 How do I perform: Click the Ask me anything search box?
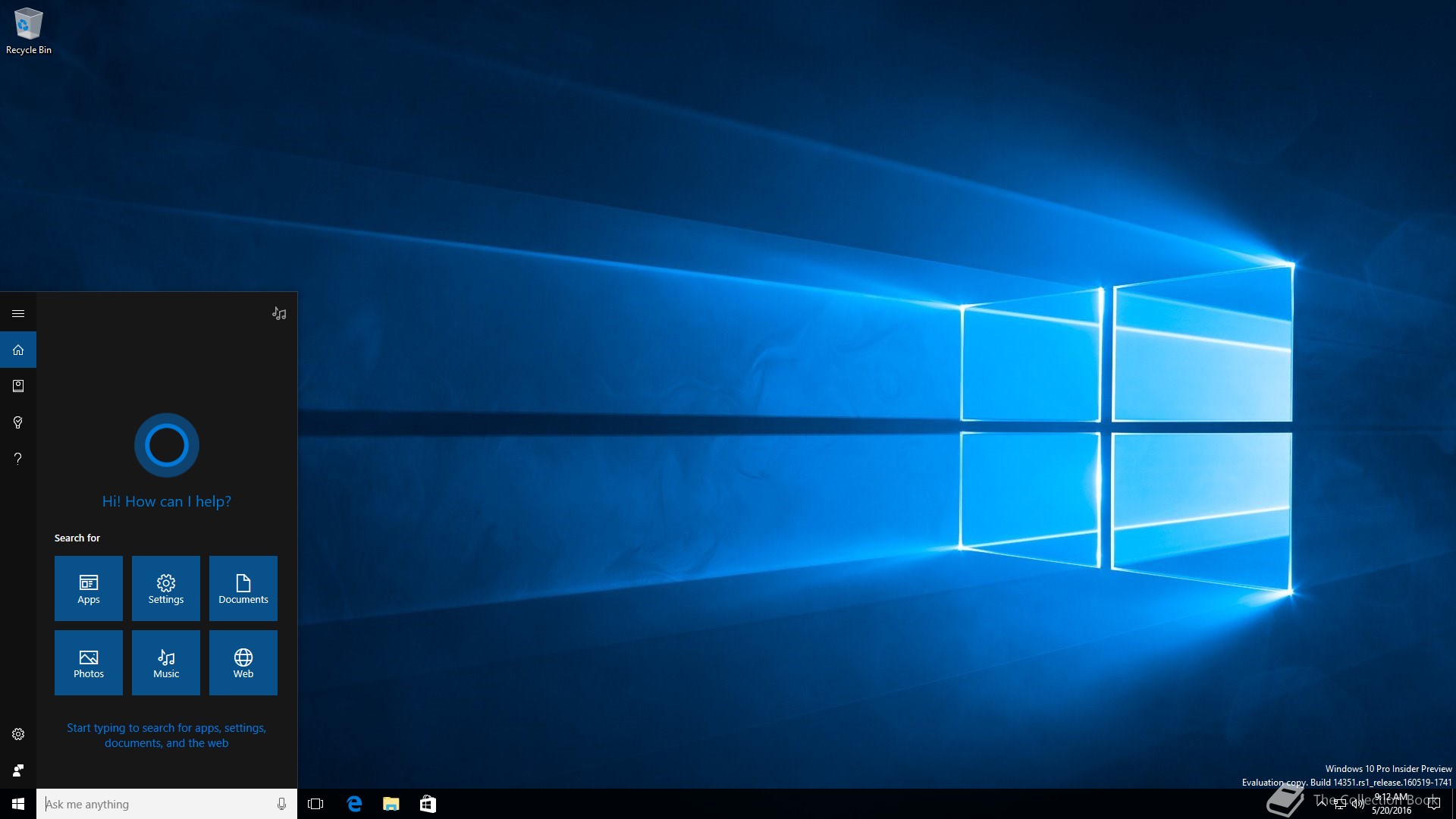167,804
